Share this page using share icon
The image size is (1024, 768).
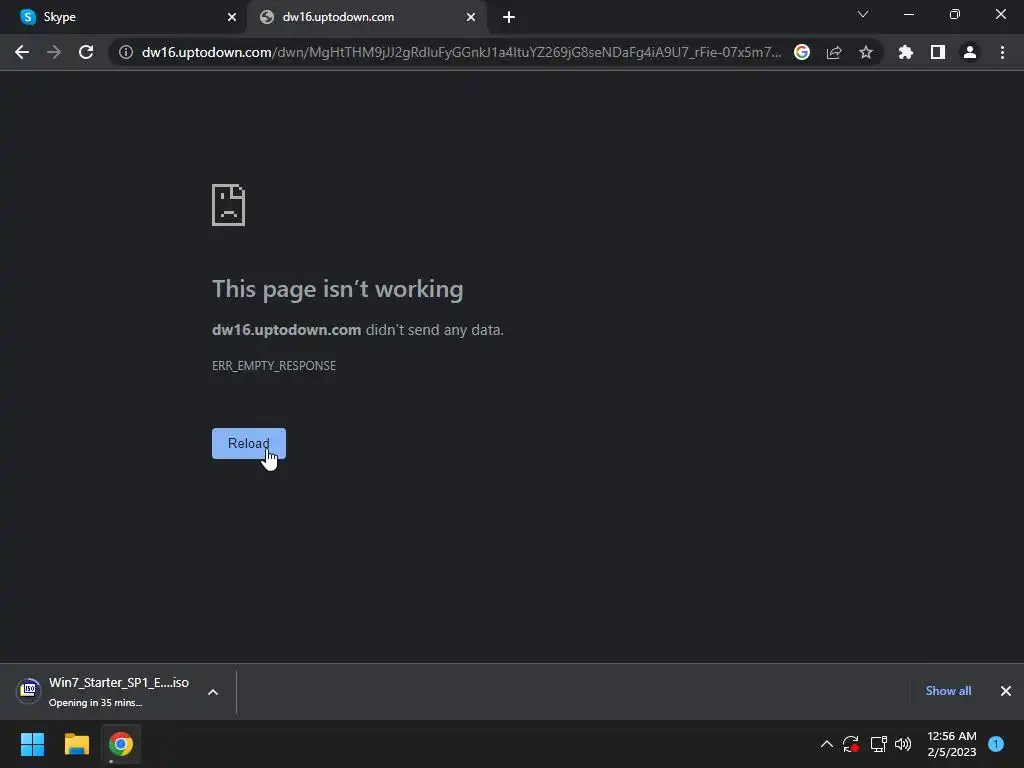point(834,52)
